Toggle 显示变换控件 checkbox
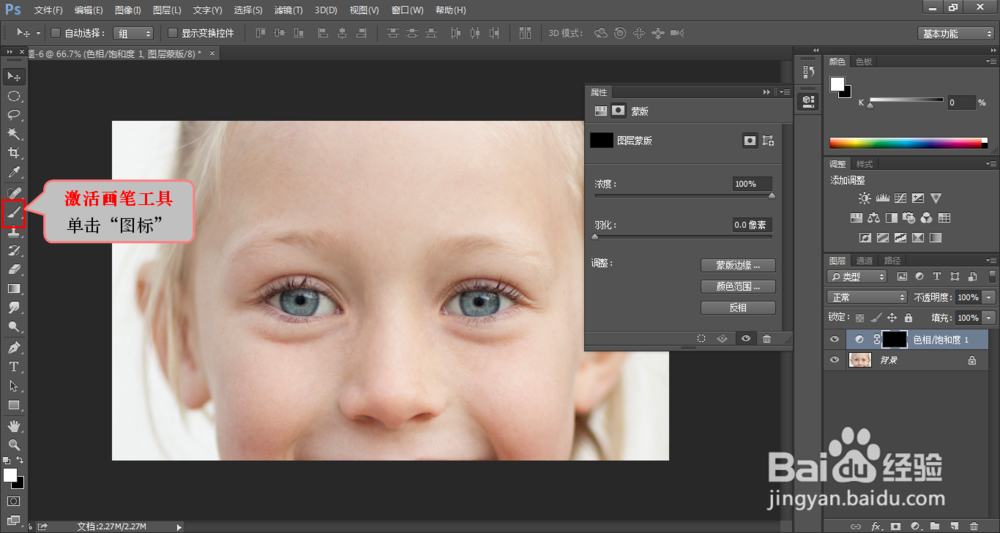The height and width of the screenshot is (533, 1000). point(172,33)
